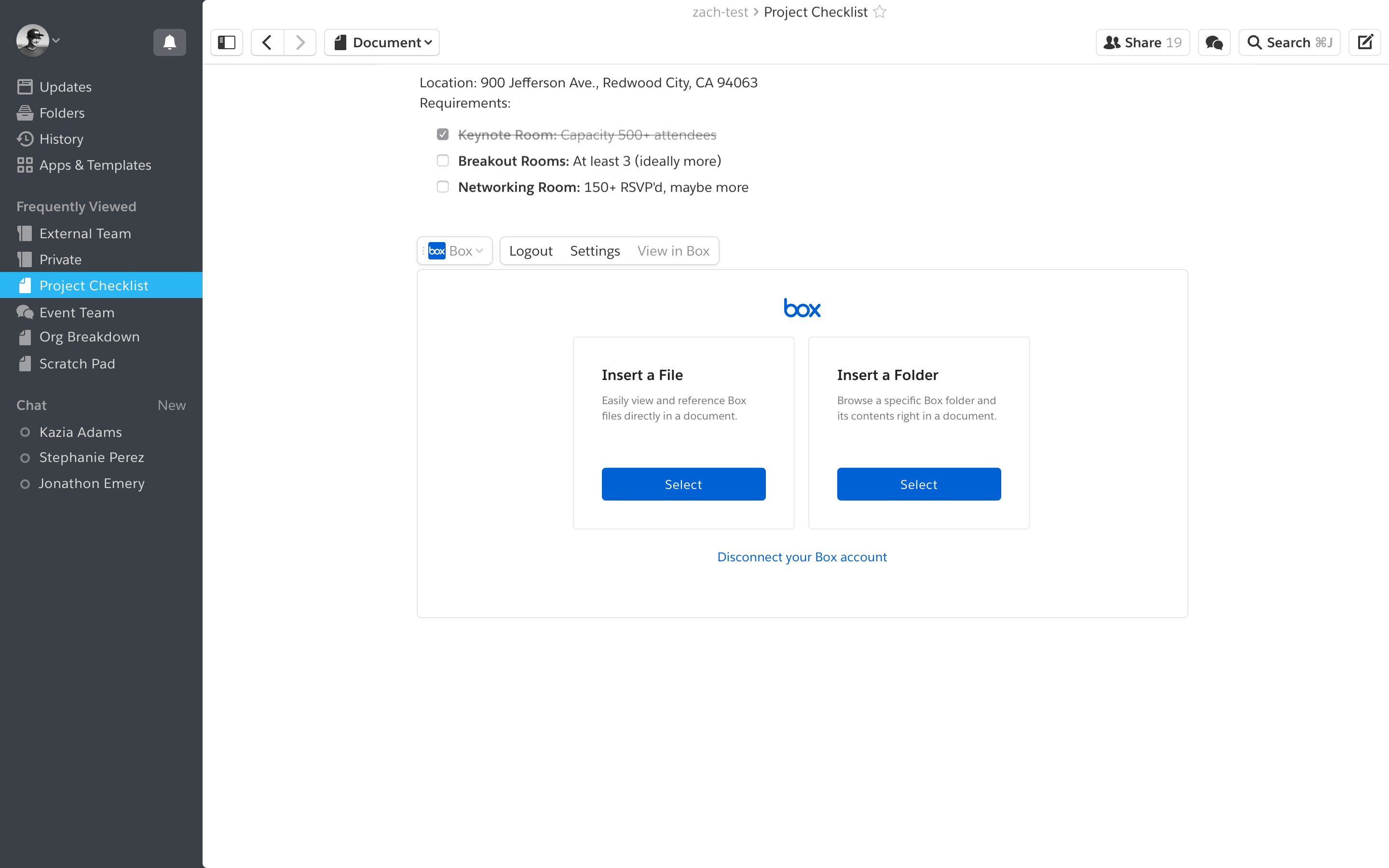Open the Scratch Pad document
Viewport: 1389px width, 868px height.
point(77,364)
